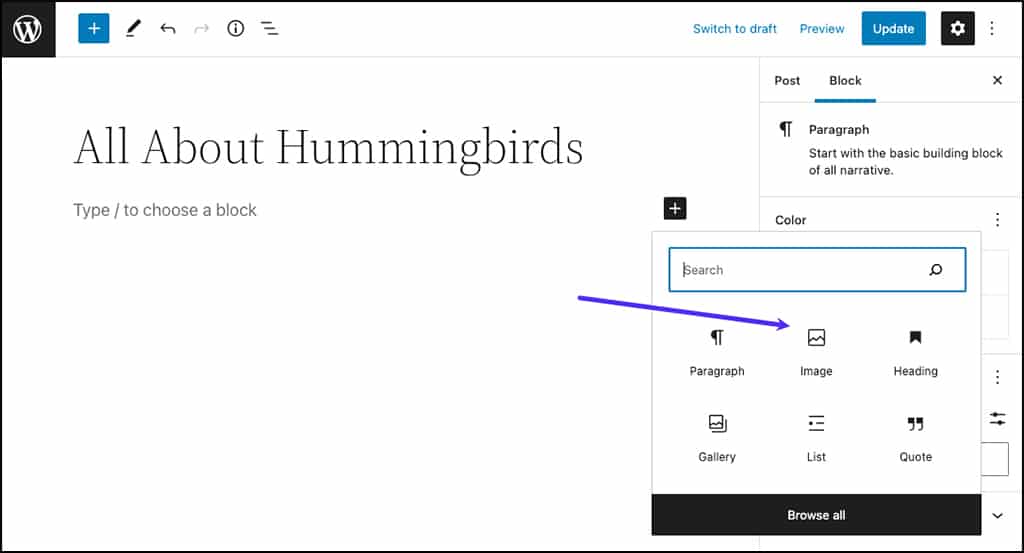The width and height of the screenshot is (1024, 553).
Task: Insert a Heading block
Action: [x=915, y=351]
